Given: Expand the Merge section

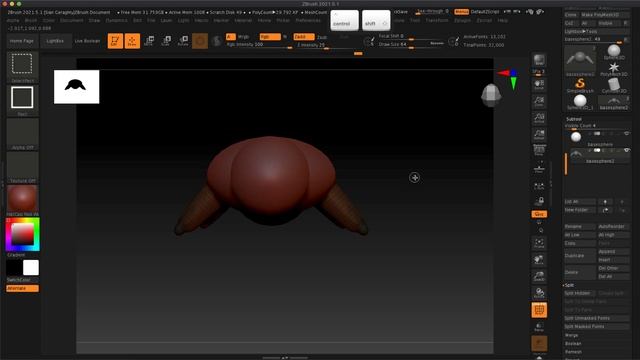Looking at the screenshot, I should coord(571,335).
